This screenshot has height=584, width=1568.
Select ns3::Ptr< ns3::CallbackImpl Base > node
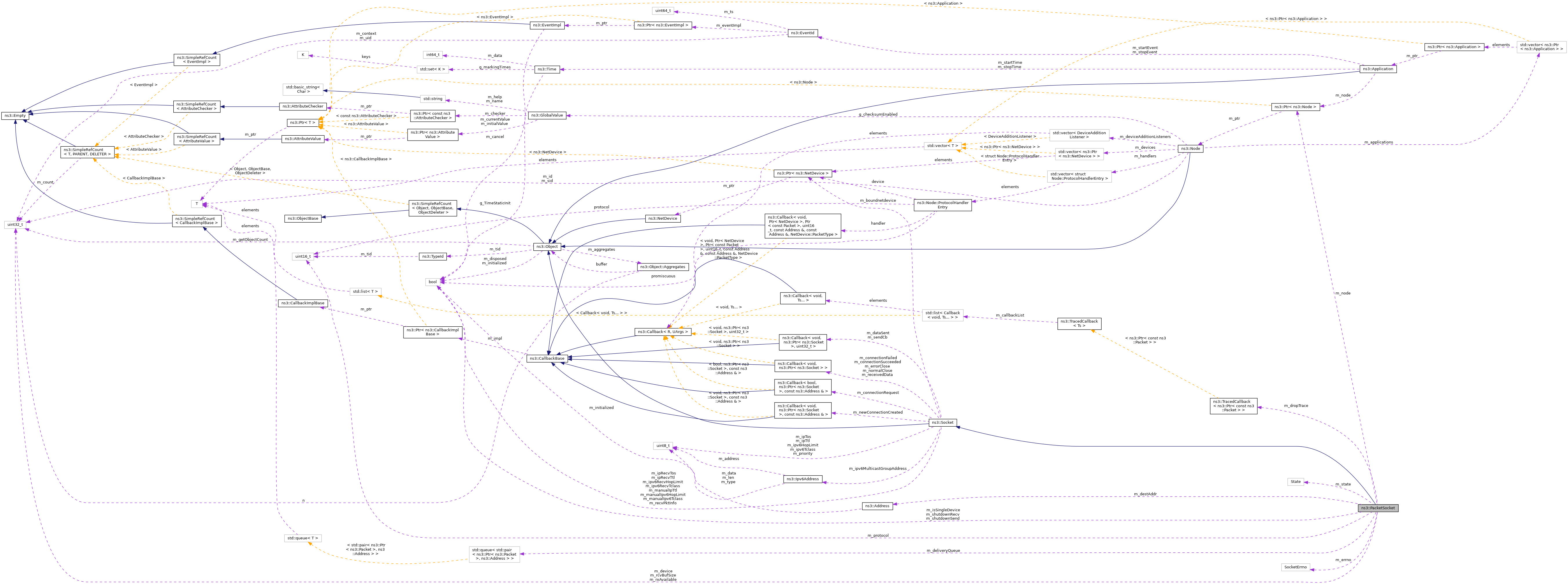pos(433,332)
